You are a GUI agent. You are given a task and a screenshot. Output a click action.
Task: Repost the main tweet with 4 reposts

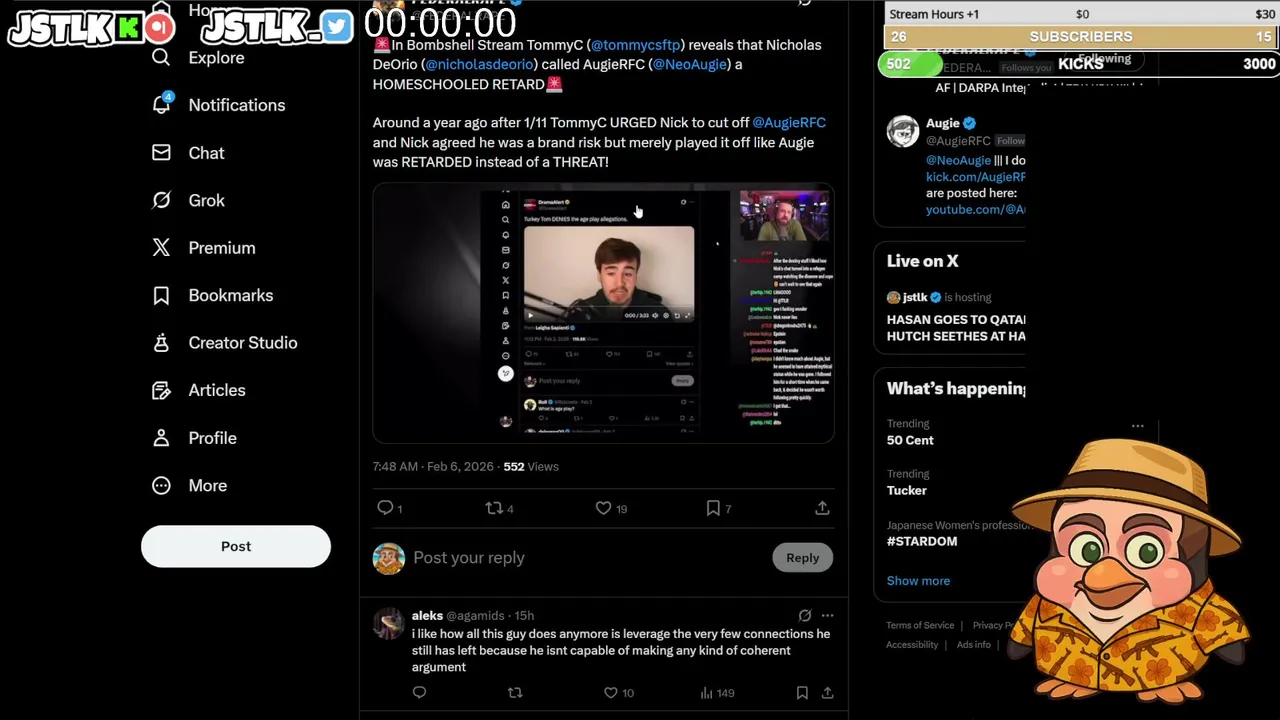click(x=493, y=508)
